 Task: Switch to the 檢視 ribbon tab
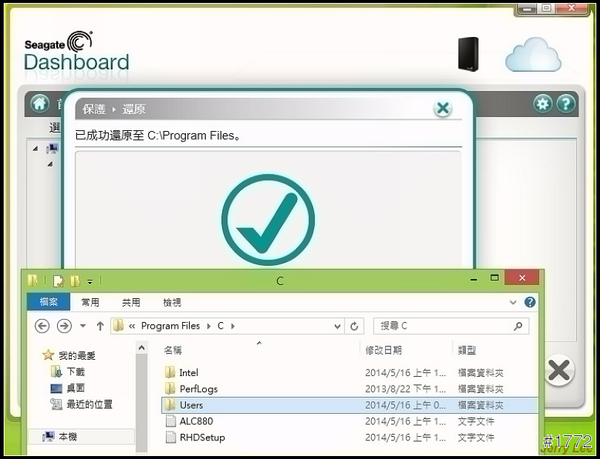[x=172, y=303]
